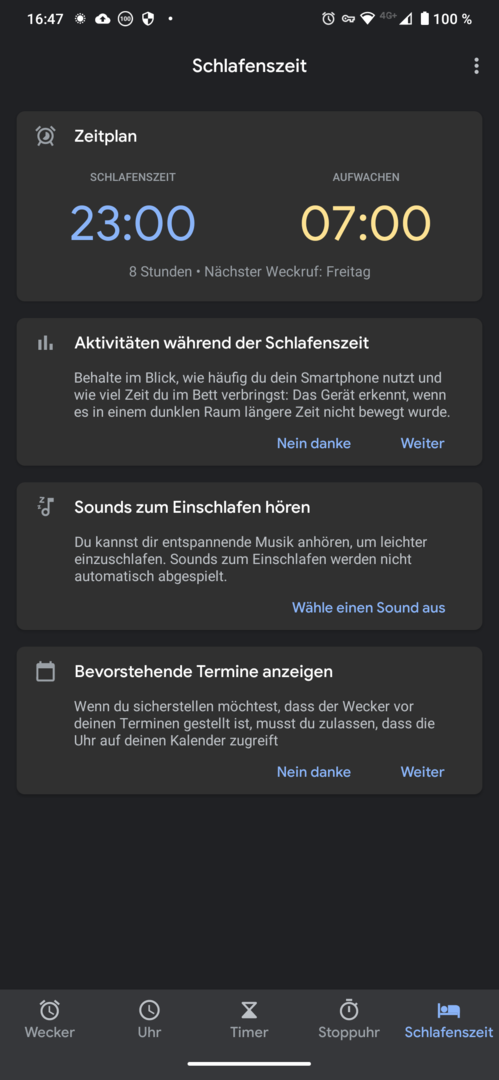Screen dimensions: 499x1080
Task: Tap the bar chart activity icon
Action: coord(45,343)
